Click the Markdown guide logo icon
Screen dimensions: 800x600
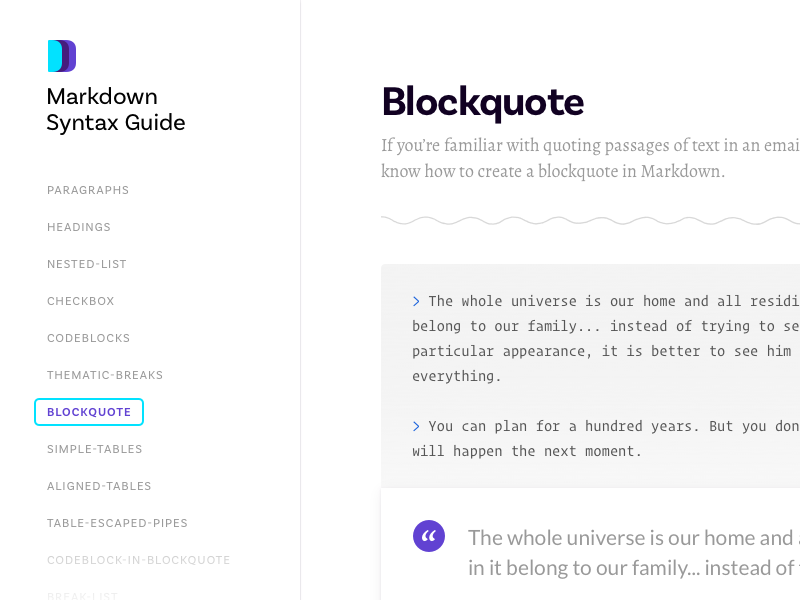(x=62, y=56)
